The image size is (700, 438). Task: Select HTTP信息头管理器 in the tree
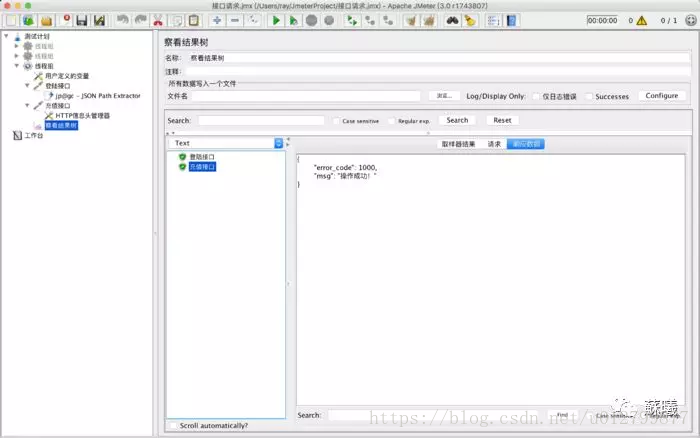(82, 116)
